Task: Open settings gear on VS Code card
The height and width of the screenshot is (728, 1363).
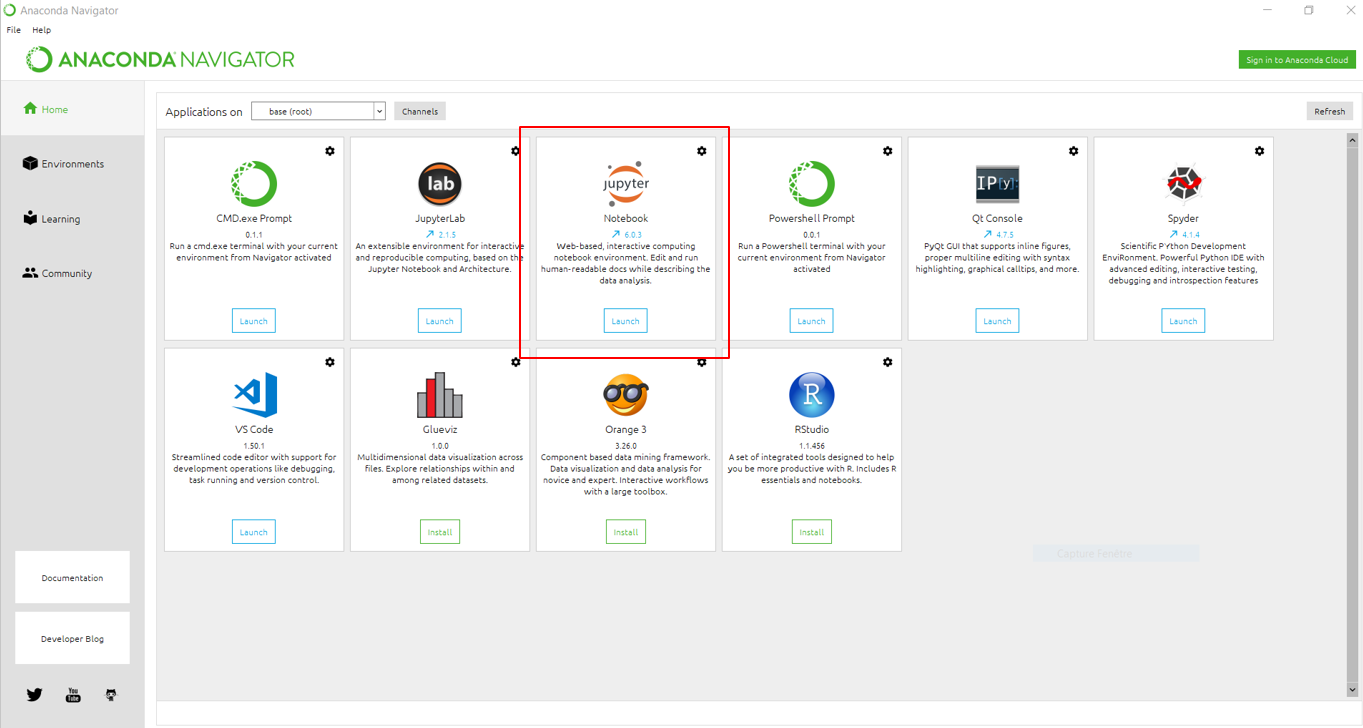Action: click(330, 362)
